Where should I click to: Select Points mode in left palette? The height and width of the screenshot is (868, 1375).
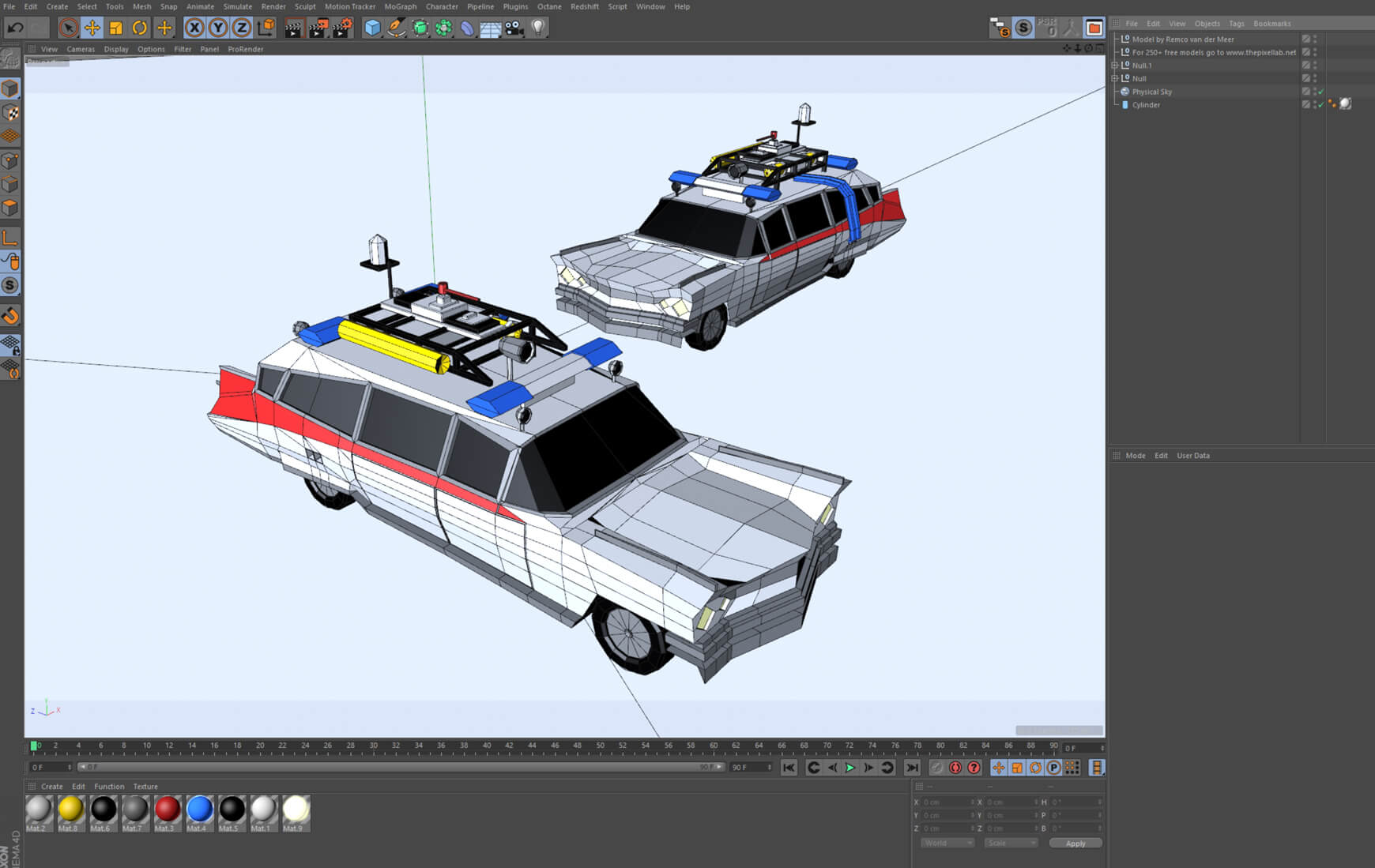pyautogui.click(x=10, y=160)
